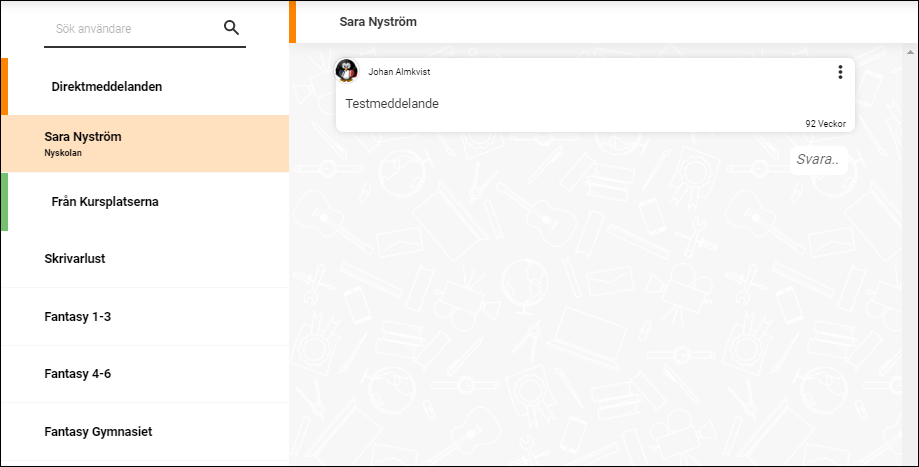
Task: Click the Johan Almkvist sender name
Action: tap(399, 72)
